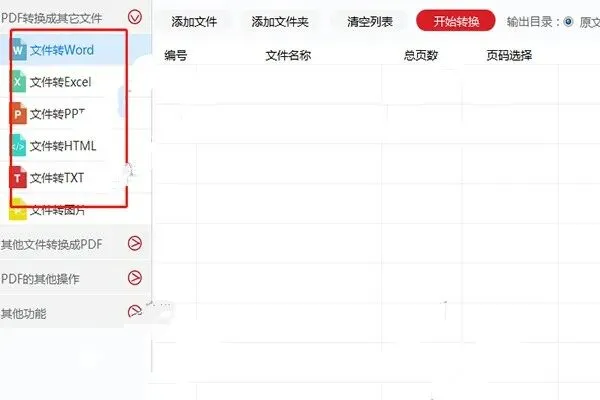Select the blue Word file icon
Image resolution: width=600 pixels, height=400 pixels.
coord(19,50)
